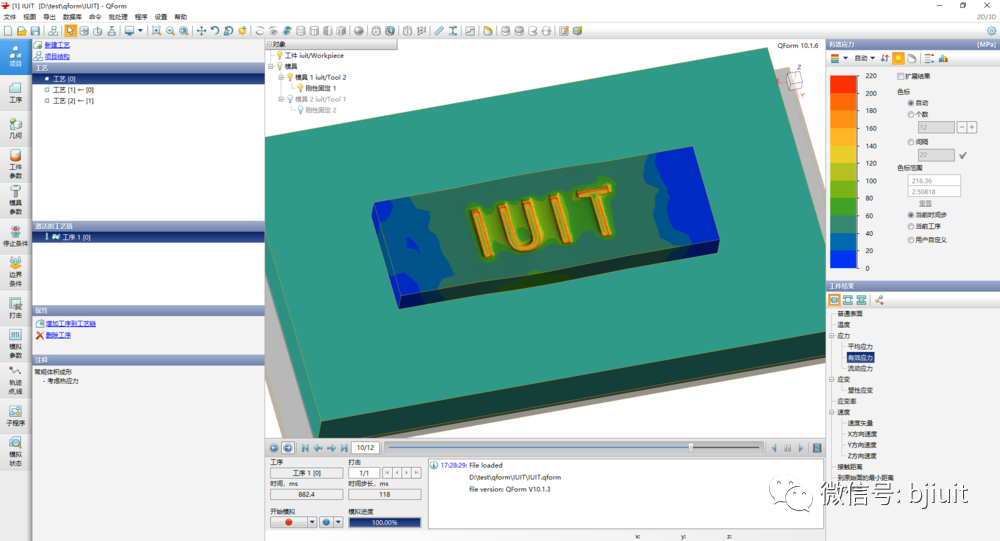Viewport: 1000px width, 541px height.
Task: Collapse the 模具 1 iuit/Tool 2 node
Action: [x=281, y=77]
